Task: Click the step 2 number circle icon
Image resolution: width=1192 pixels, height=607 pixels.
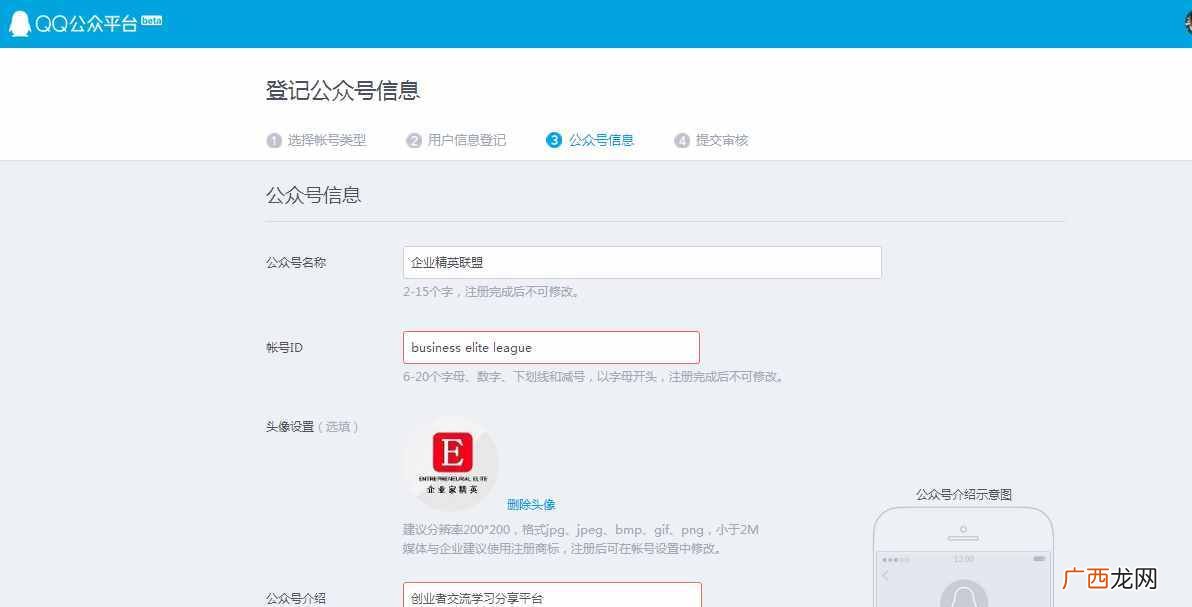Action: pyautogui.click(x=414, y=141)
